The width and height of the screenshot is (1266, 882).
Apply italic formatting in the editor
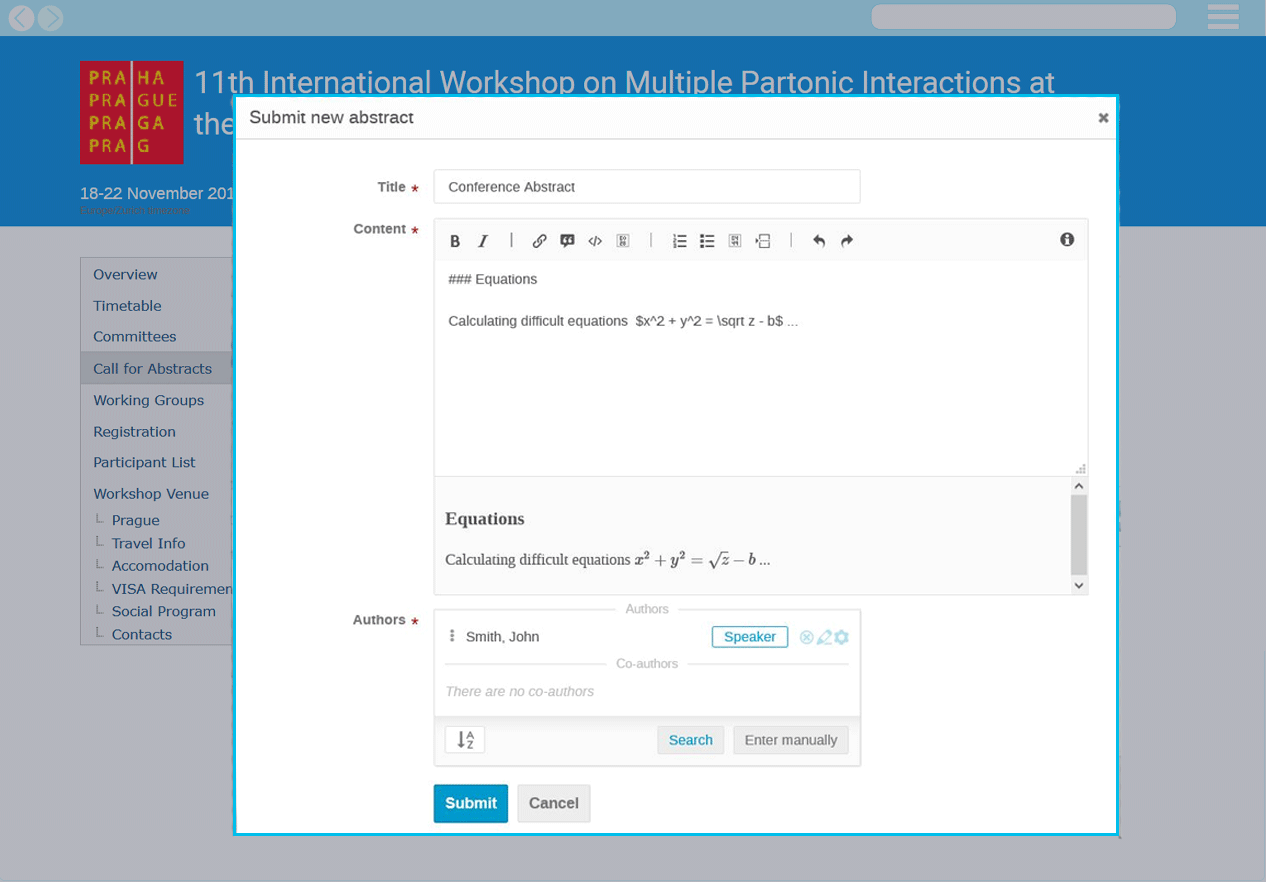483,241
